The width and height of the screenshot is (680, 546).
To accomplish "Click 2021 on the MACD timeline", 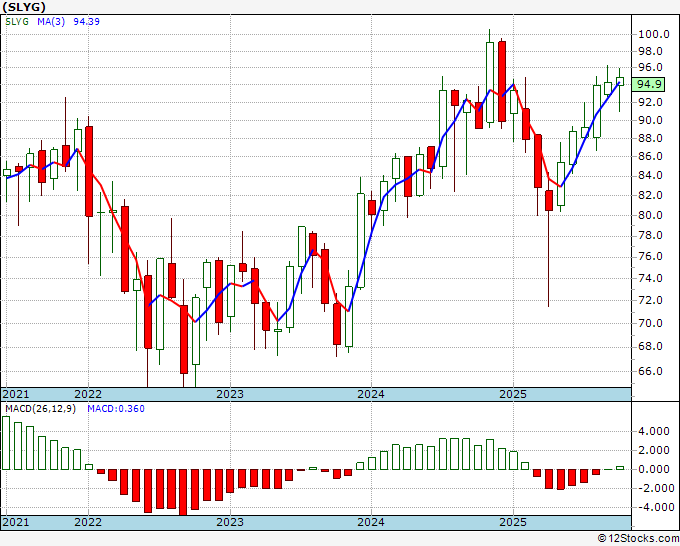I will pyautogui.click(x=16, y=522).
